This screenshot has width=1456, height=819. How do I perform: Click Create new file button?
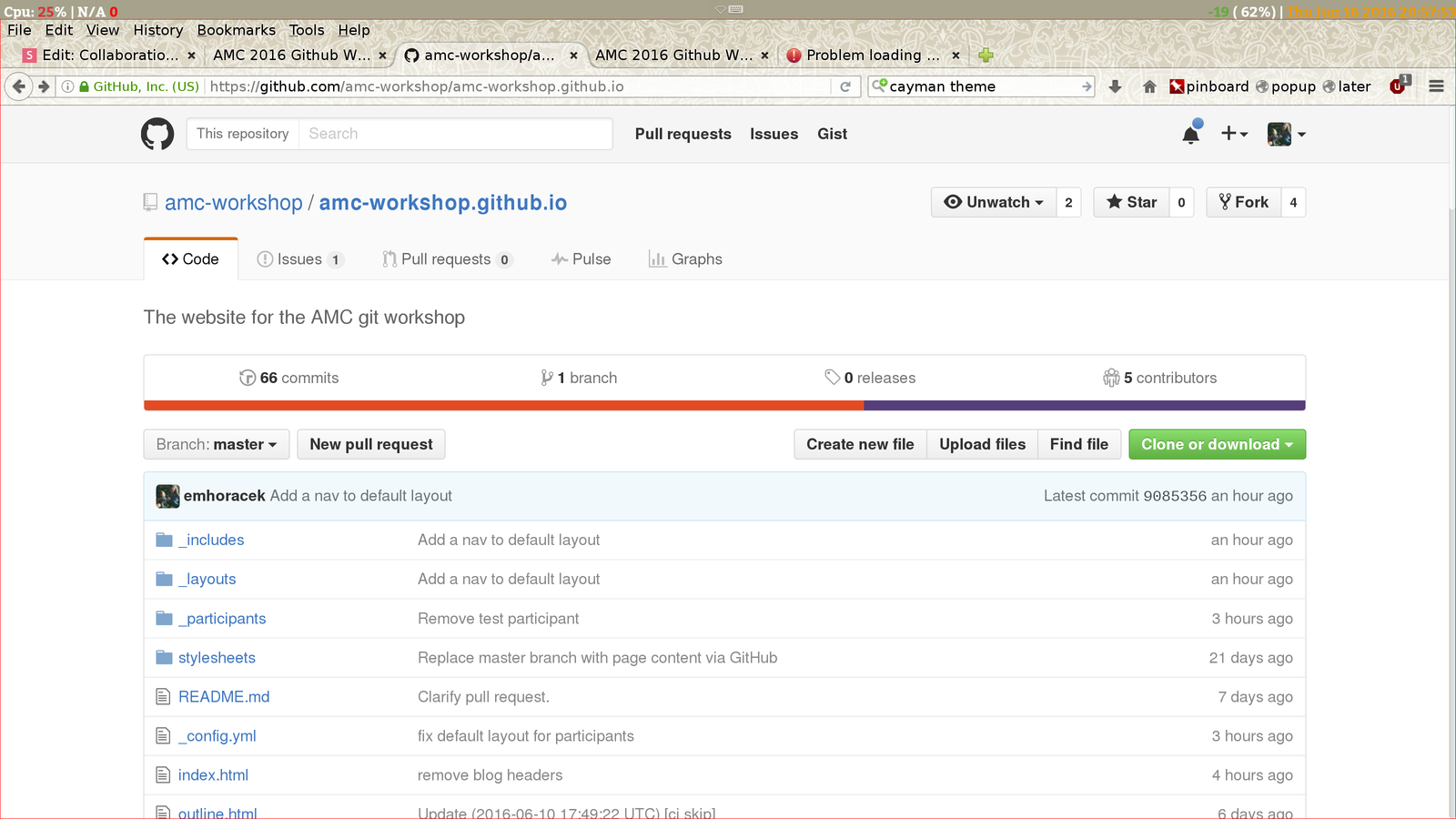coord(860,444)
